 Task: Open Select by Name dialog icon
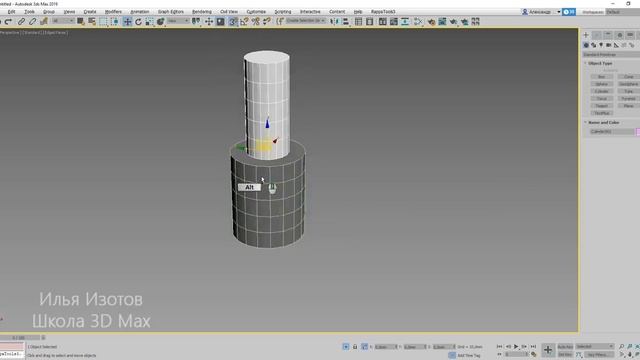[x=92, y=21]
